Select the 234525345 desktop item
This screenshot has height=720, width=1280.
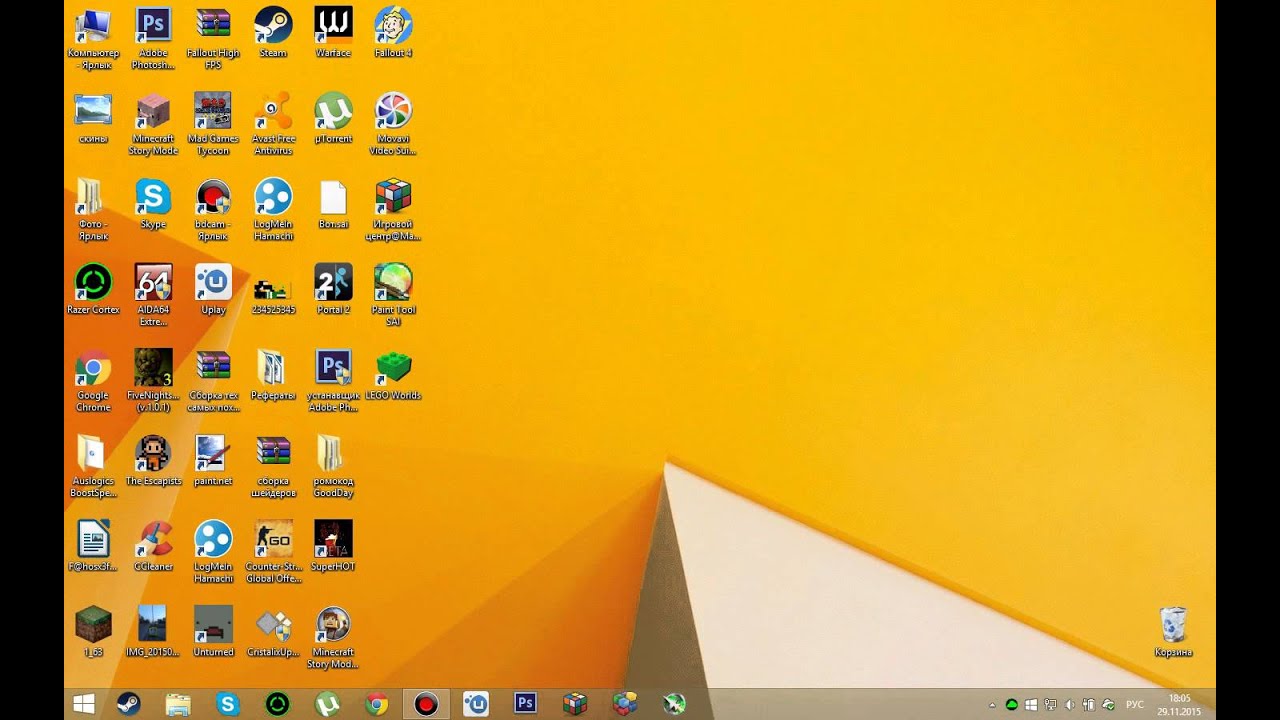273,295
